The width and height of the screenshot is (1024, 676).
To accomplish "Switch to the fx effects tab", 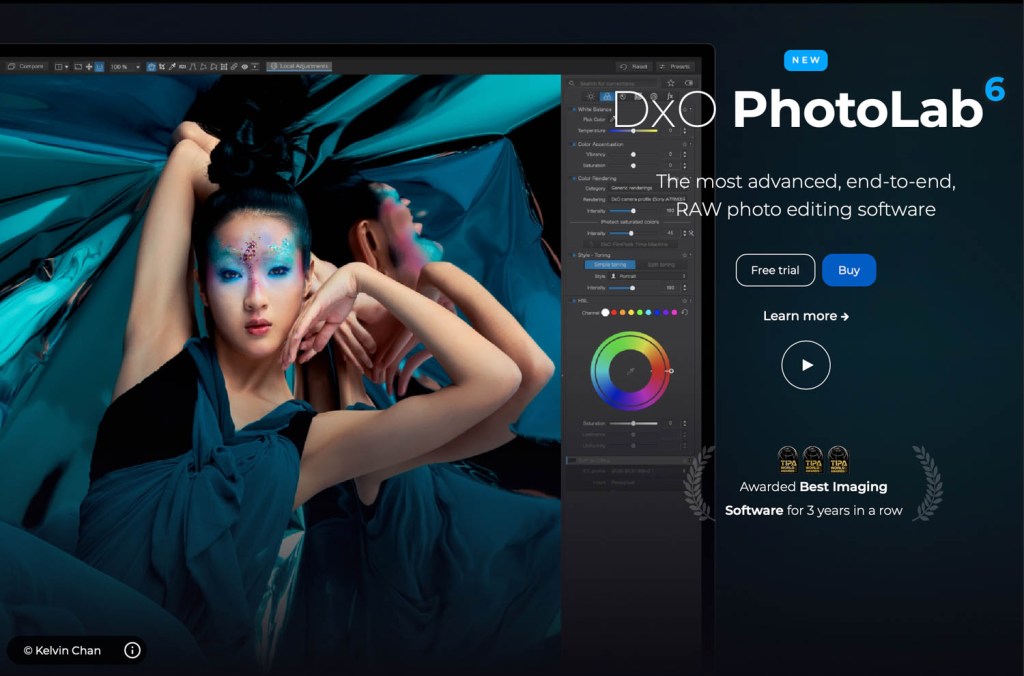I will click(x=670, y=97).
